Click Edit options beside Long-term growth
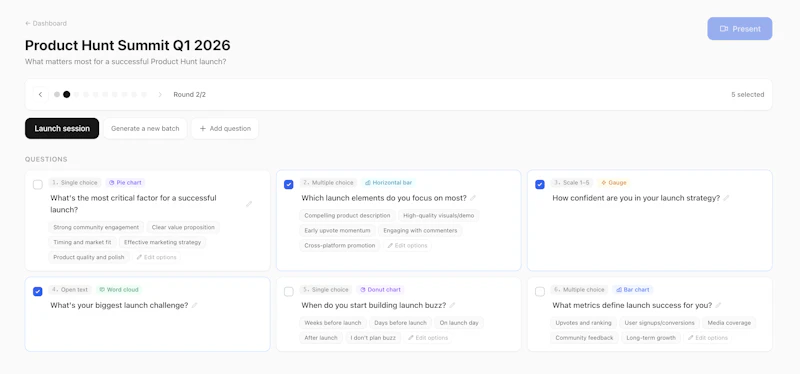Image resolution: width=800 pixels, height=374 pixels. tap(707, 338)
